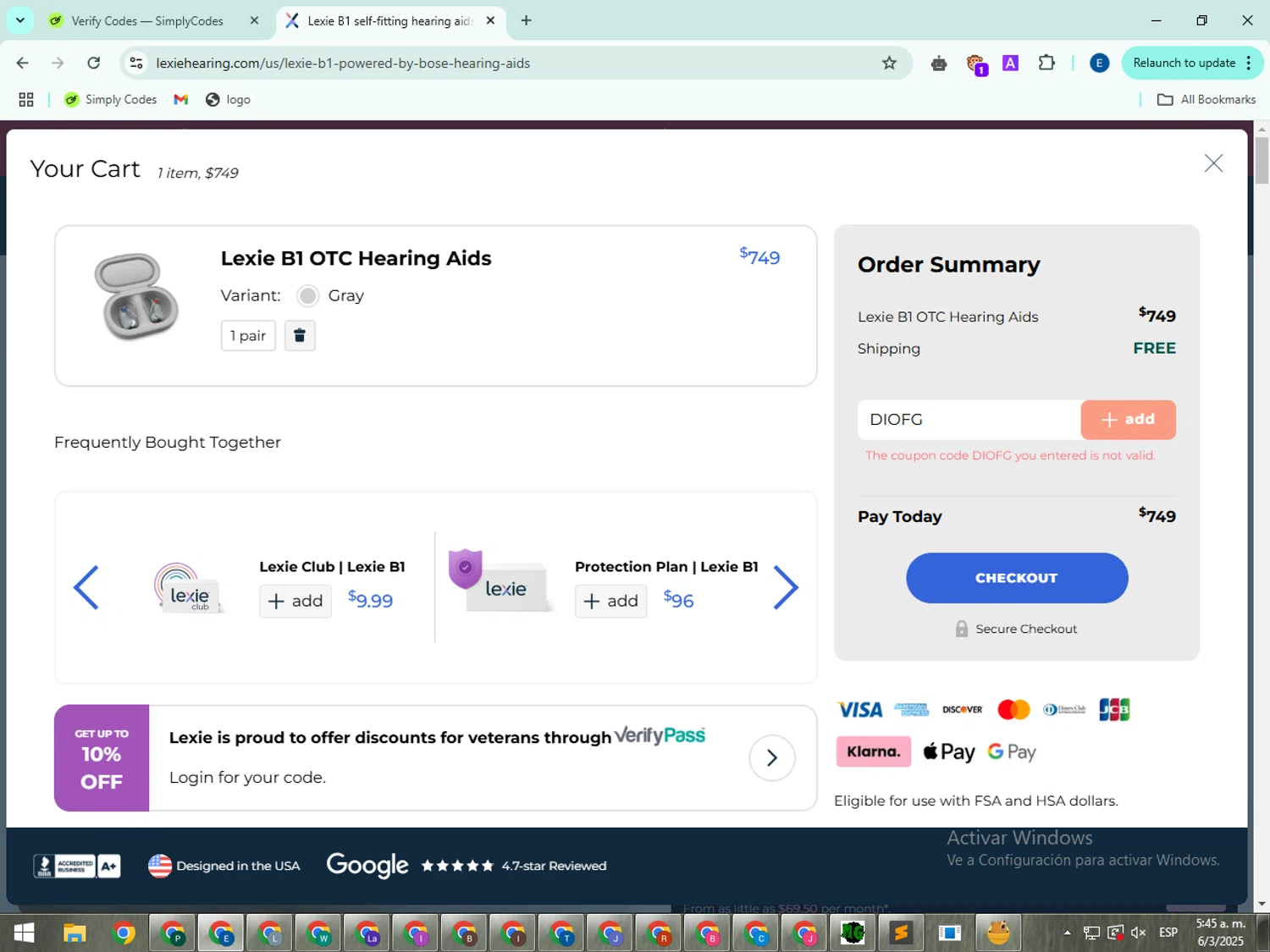Click the Apple Pay logo

pos(949,751)
